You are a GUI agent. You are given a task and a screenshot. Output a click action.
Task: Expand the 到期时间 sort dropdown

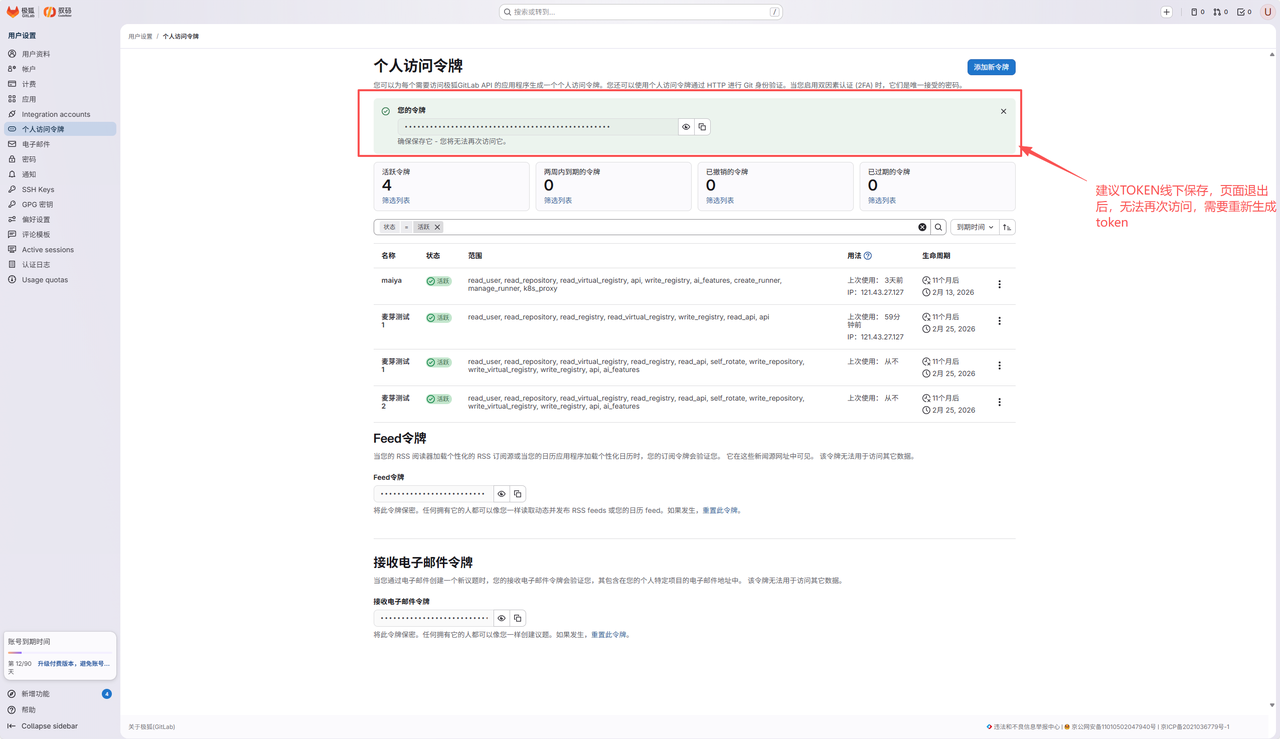point(975,227)
